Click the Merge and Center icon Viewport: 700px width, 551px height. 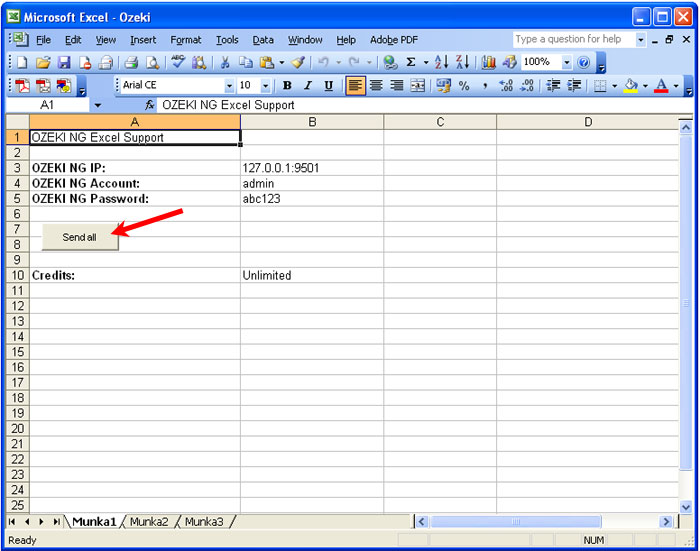[x=418, y=86]
